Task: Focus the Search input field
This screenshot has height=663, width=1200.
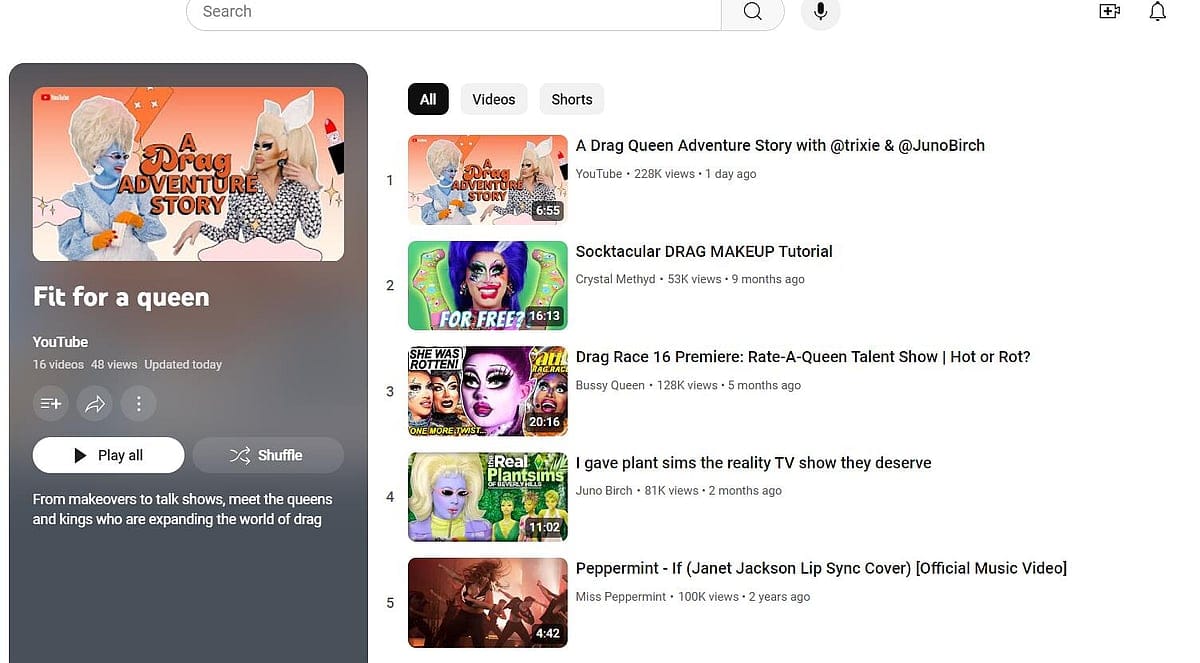Action: (x=454, y=12)
